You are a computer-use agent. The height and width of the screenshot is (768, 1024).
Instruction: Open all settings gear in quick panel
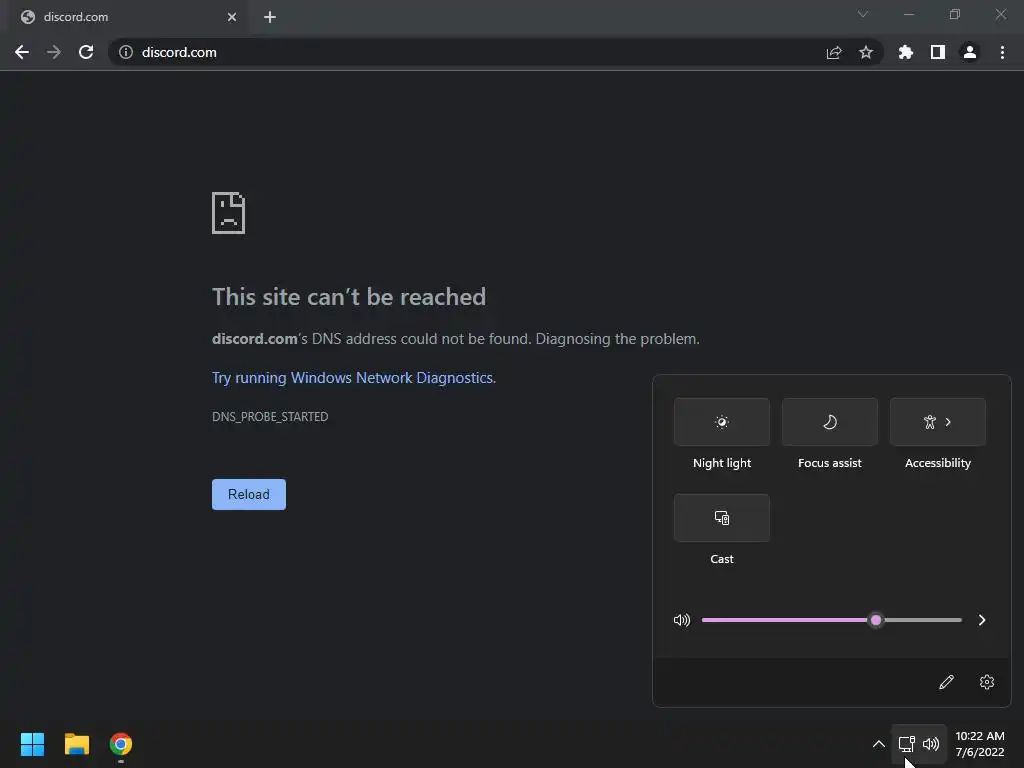[x=987, y=682]
